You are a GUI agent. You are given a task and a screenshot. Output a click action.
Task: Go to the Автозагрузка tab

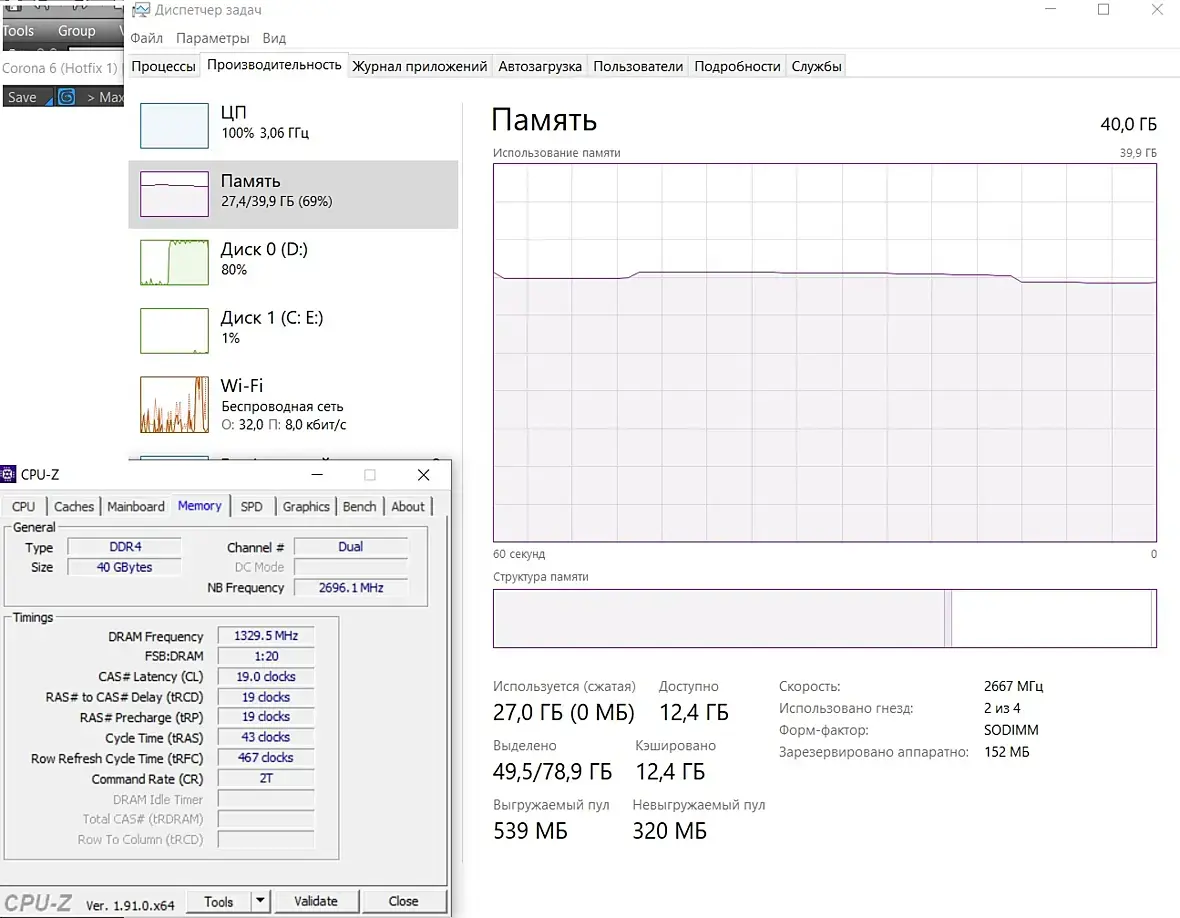[x=540, y=66]
